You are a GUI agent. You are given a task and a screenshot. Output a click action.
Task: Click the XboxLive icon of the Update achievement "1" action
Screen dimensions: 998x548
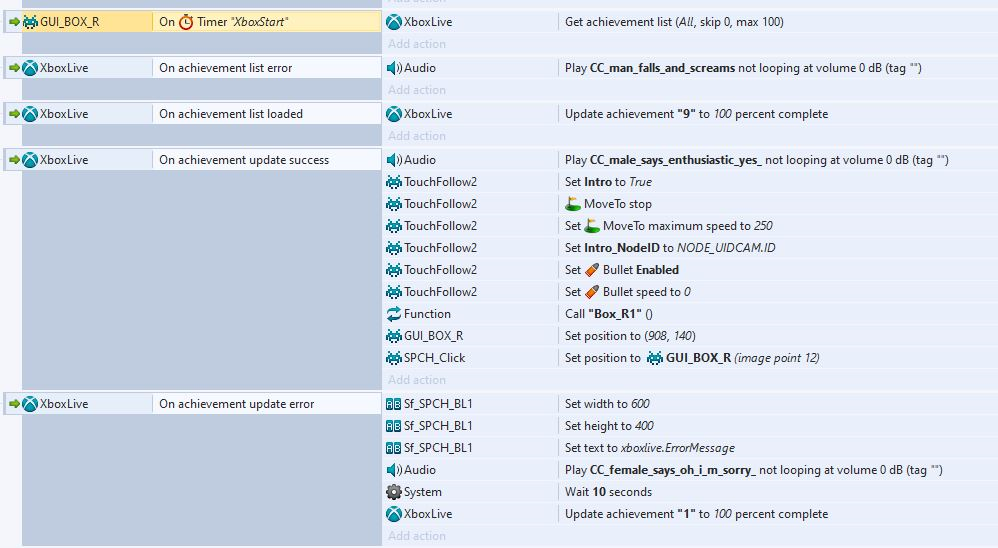[394, 514]
